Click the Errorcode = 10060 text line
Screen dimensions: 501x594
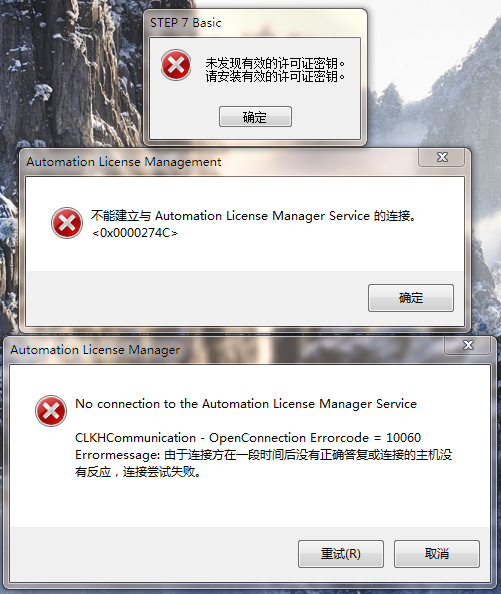[248, 438]
